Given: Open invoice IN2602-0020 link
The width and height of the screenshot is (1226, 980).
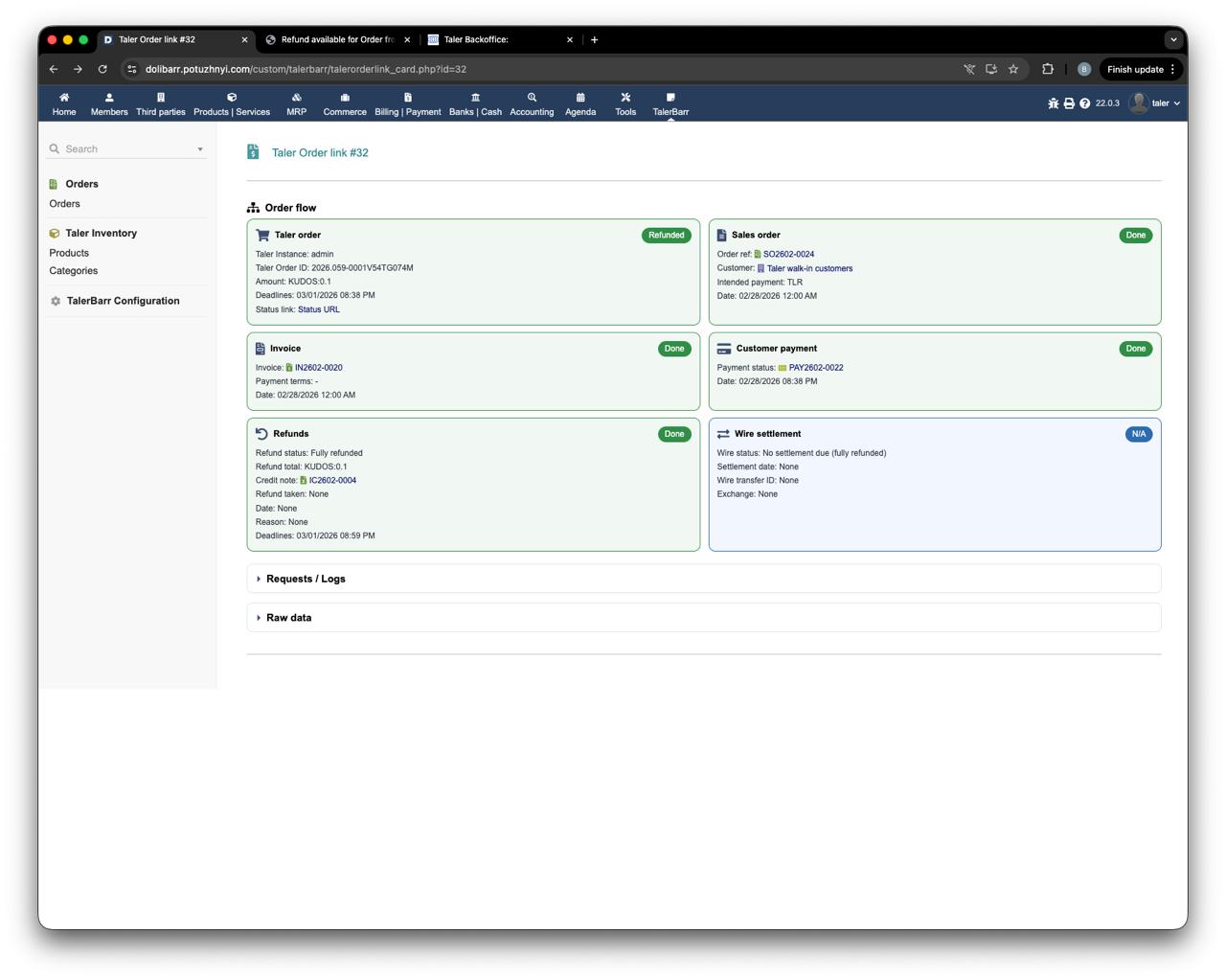Looking at the screenshot, I should (318, 368).
